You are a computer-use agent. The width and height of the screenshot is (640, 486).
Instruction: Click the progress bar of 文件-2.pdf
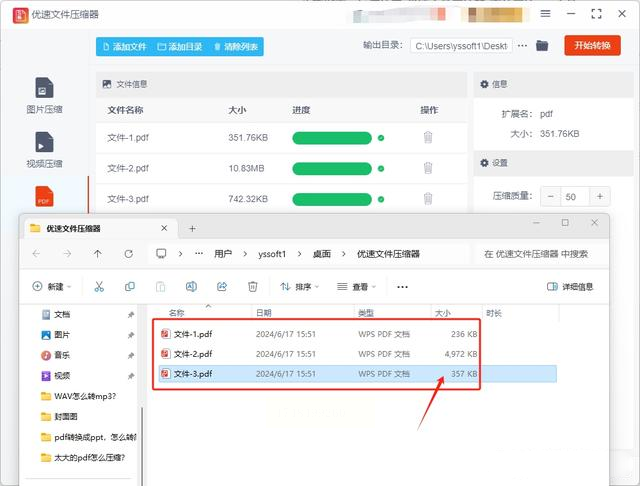(x=332, y=169)
